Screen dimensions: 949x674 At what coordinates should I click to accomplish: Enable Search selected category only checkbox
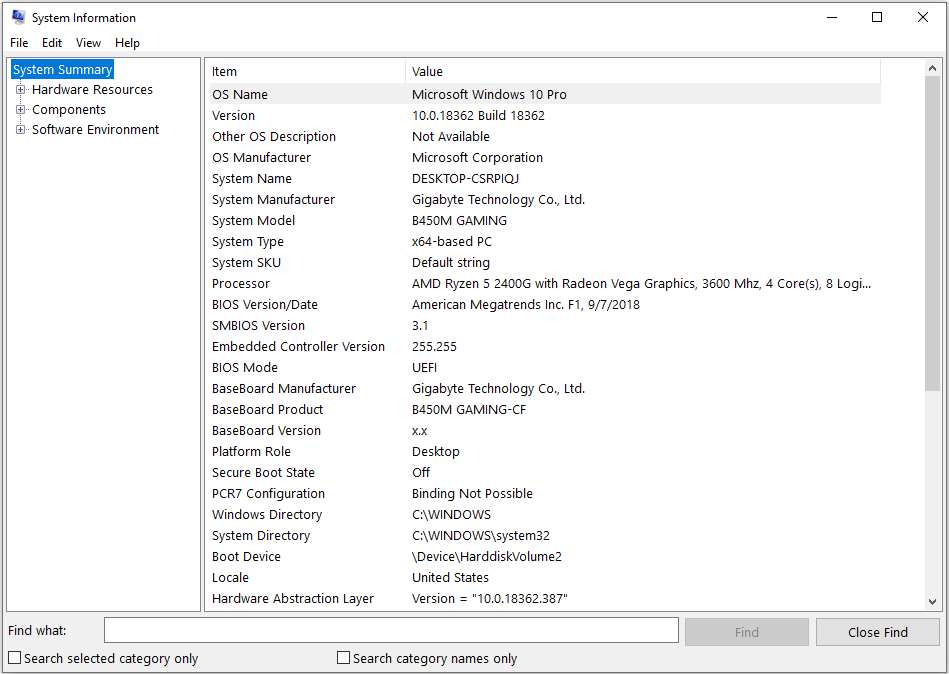pos(15,658)
